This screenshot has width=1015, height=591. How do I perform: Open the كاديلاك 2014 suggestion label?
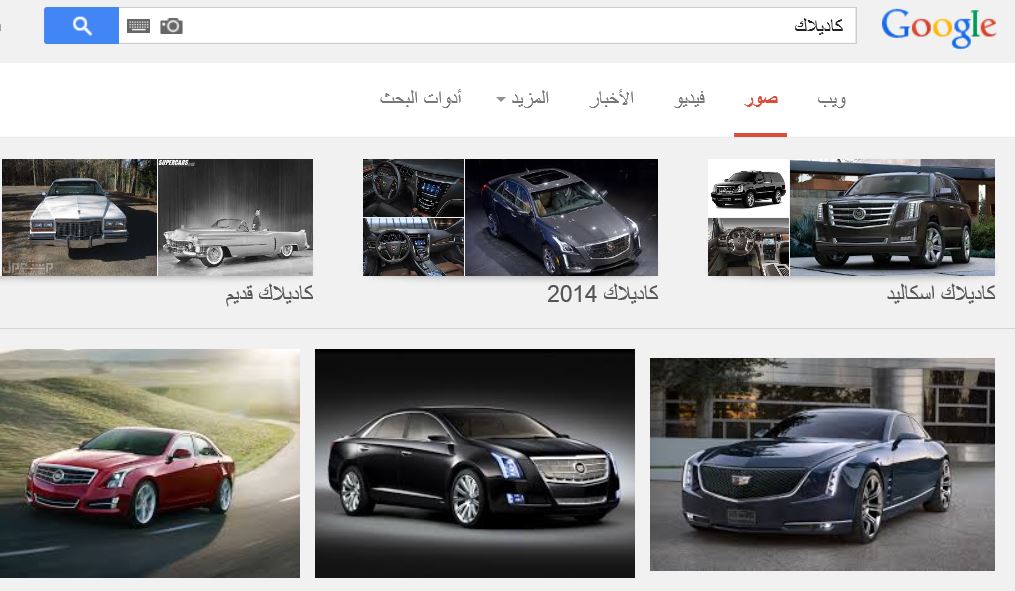pyautogui.click(x=602, y=293)
